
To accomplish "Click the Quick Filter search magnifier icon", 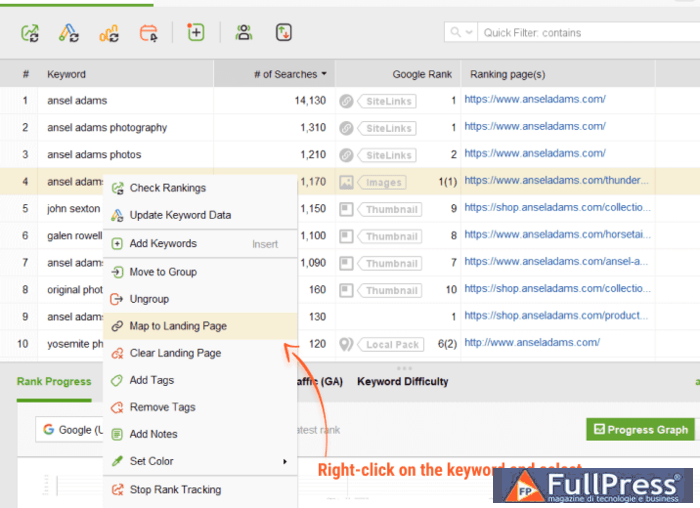I will pyautogui.click(x=455, y=32).
